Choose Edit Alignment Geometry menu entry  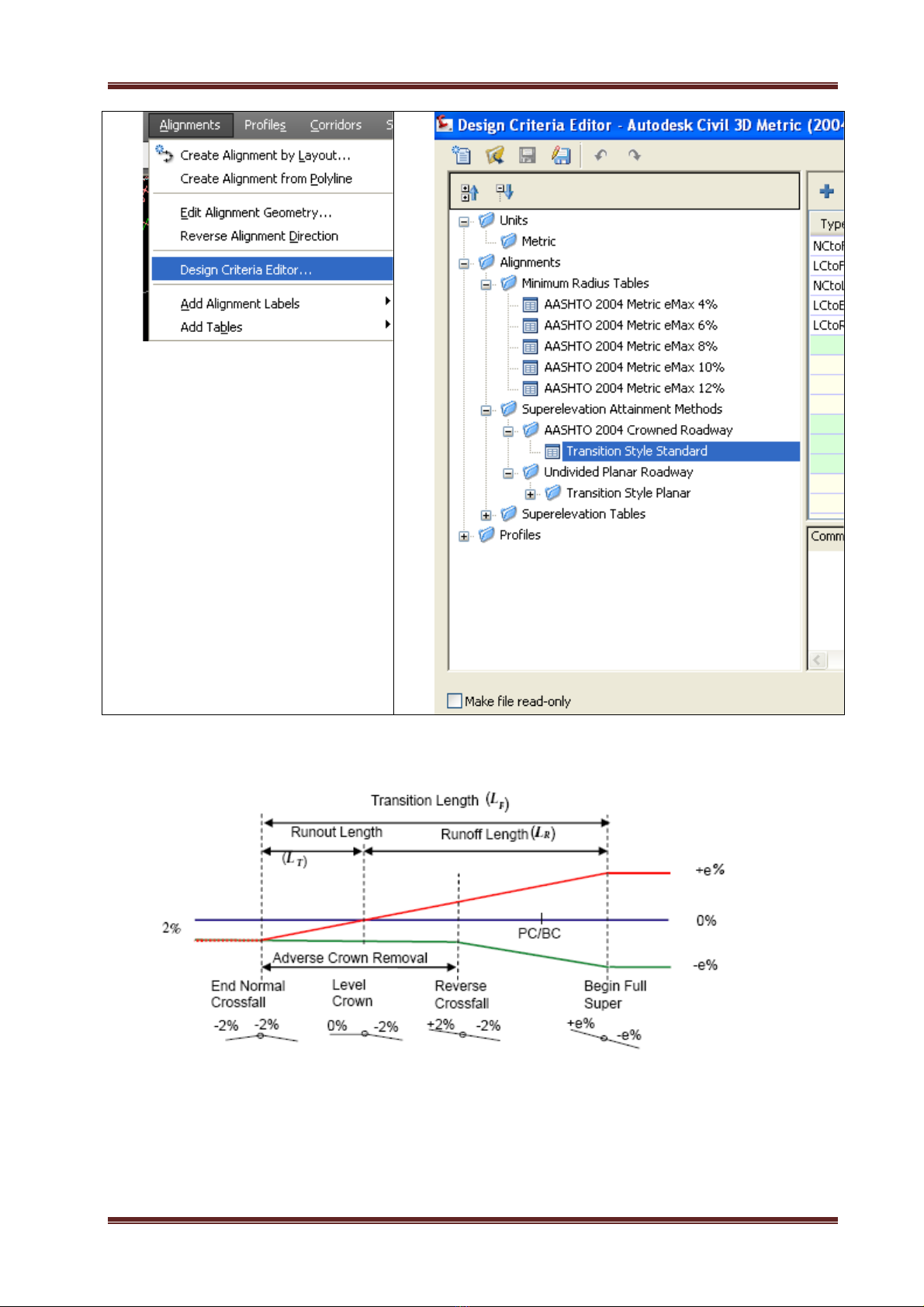coord(272,213)
